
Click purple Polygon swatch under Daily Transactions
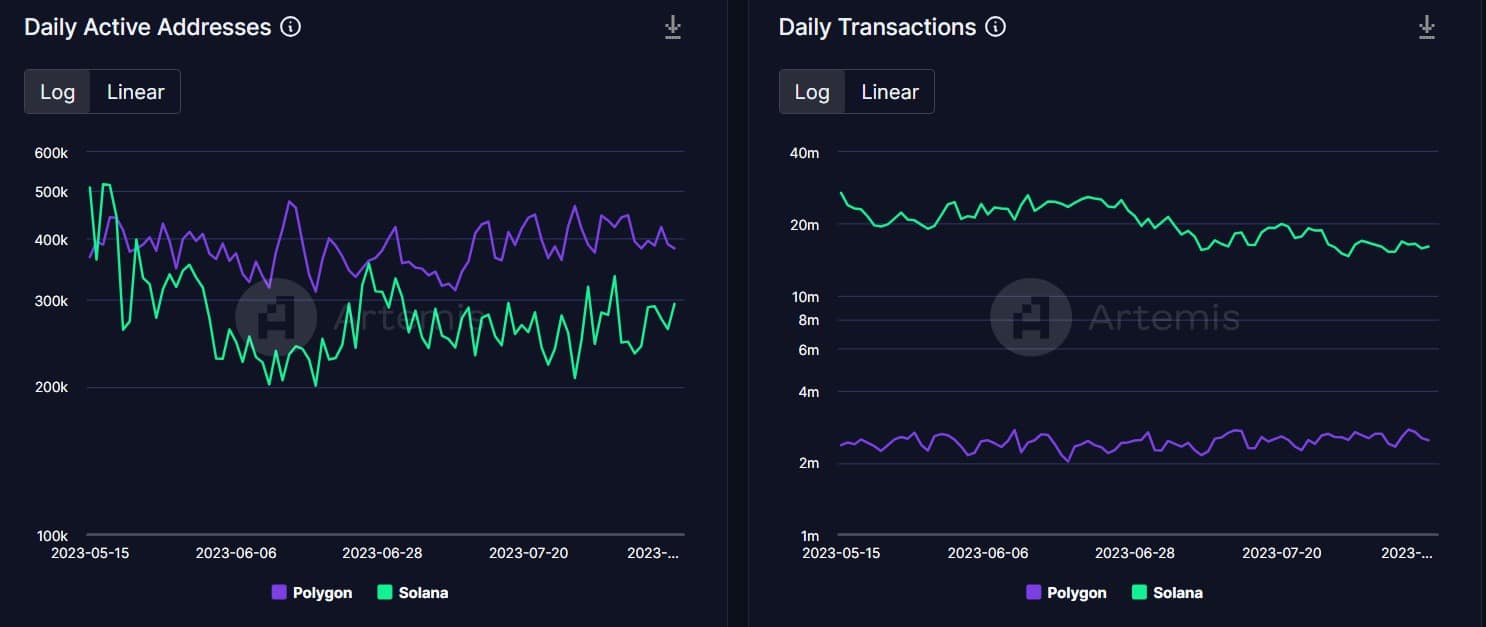click(1033, 592)
